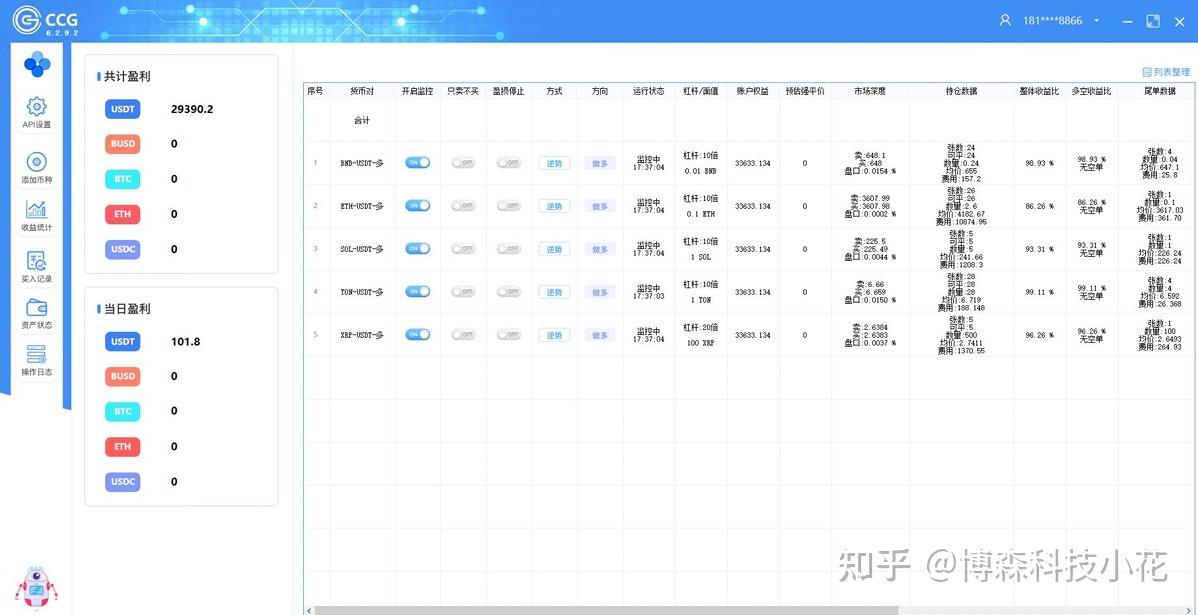Click the user profile icon near 181****8866
This screenshot has width=1198, height=615.
click(1004, 19)
